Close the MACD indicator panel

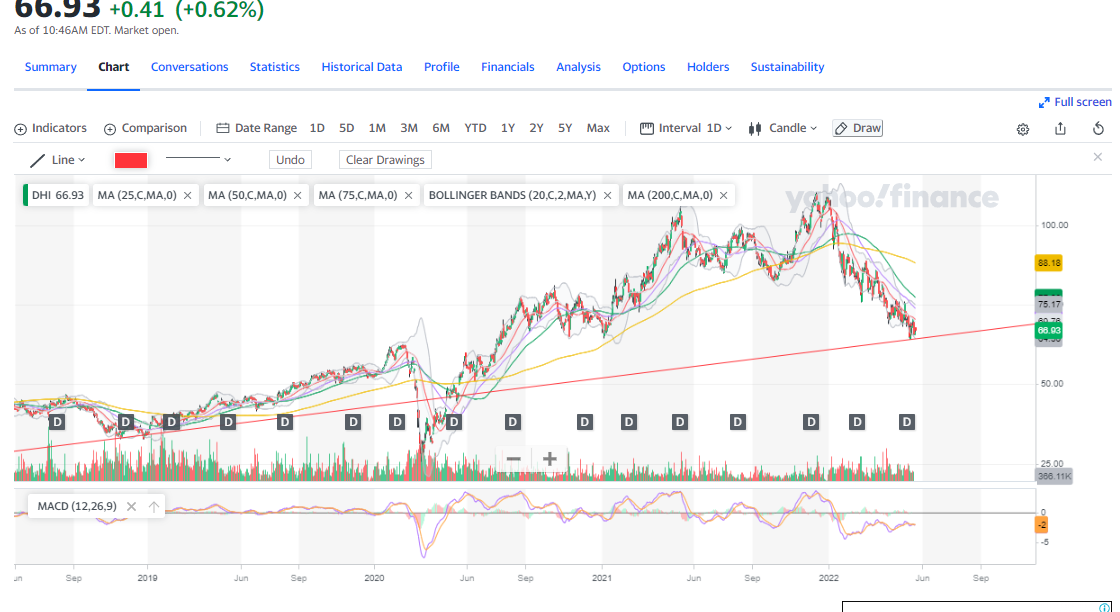[131, 506]
